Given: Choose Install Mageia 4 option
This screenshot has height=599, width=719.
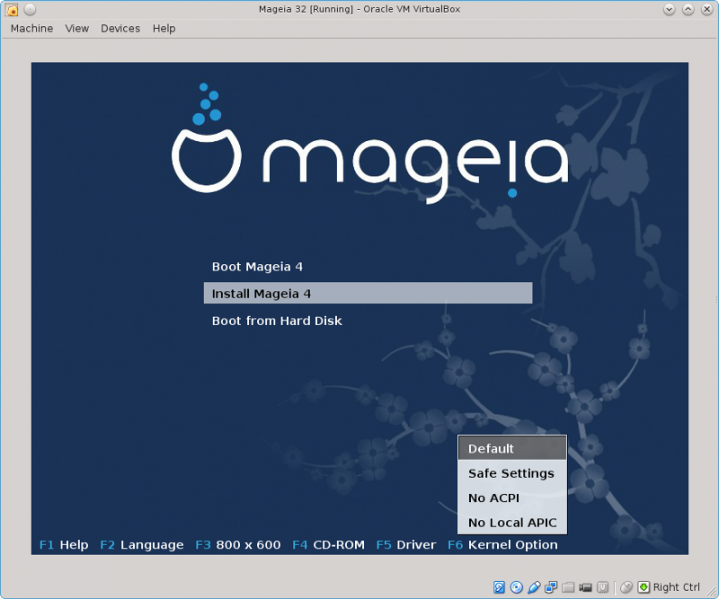Looking at the screenshot, I should click(x=368, y=293).
